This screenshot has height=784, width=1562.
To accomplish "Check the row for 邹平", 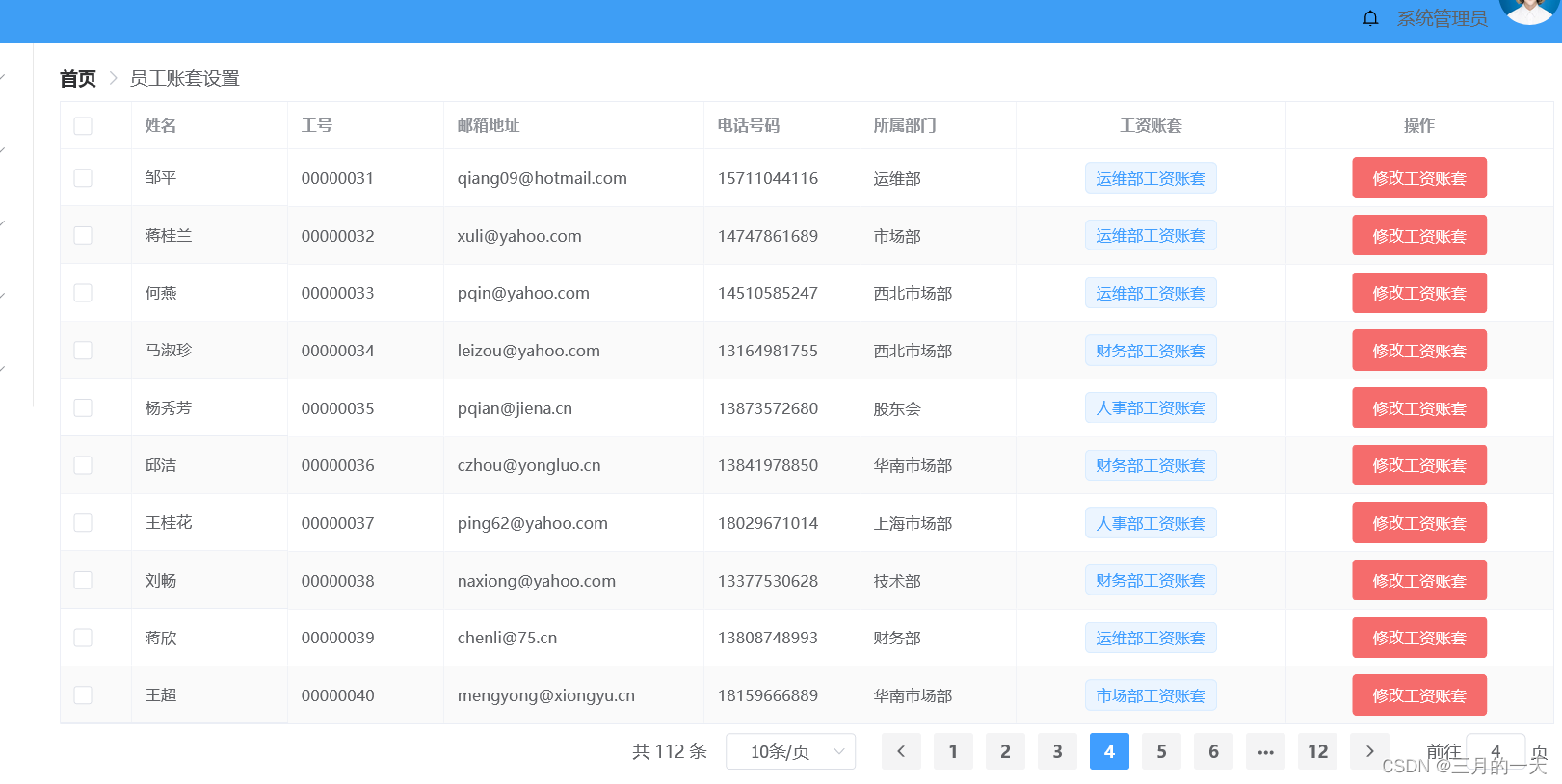I will click(x=83, y=178).
